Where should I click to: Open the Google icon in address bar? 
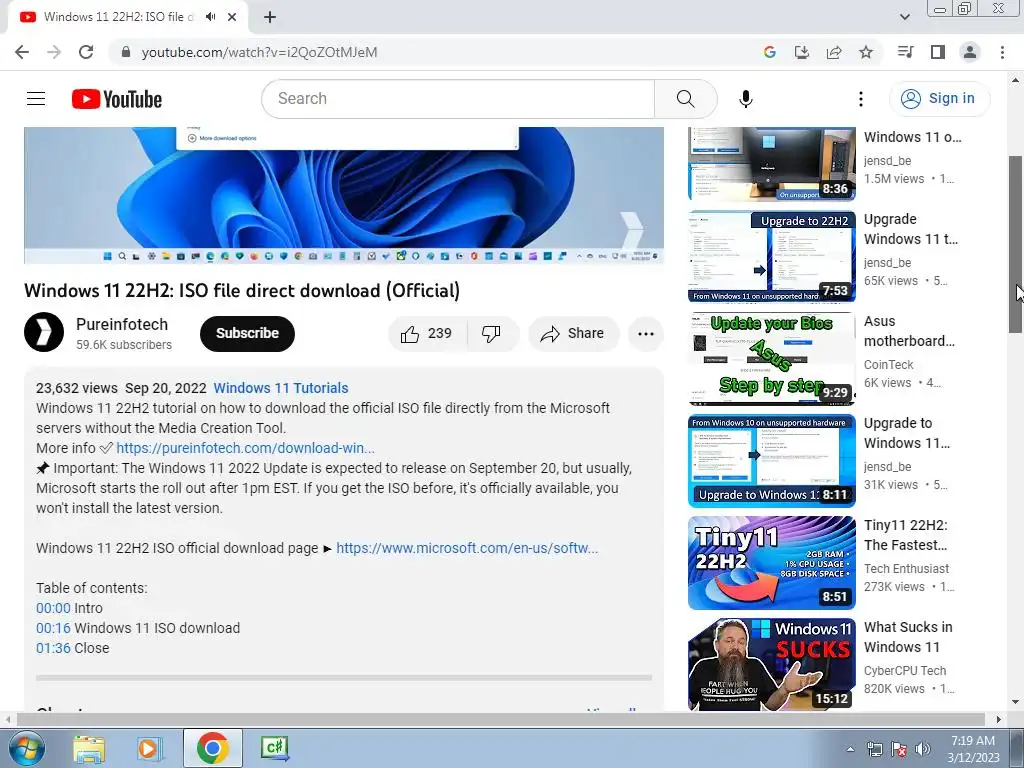tap(769, 52)
